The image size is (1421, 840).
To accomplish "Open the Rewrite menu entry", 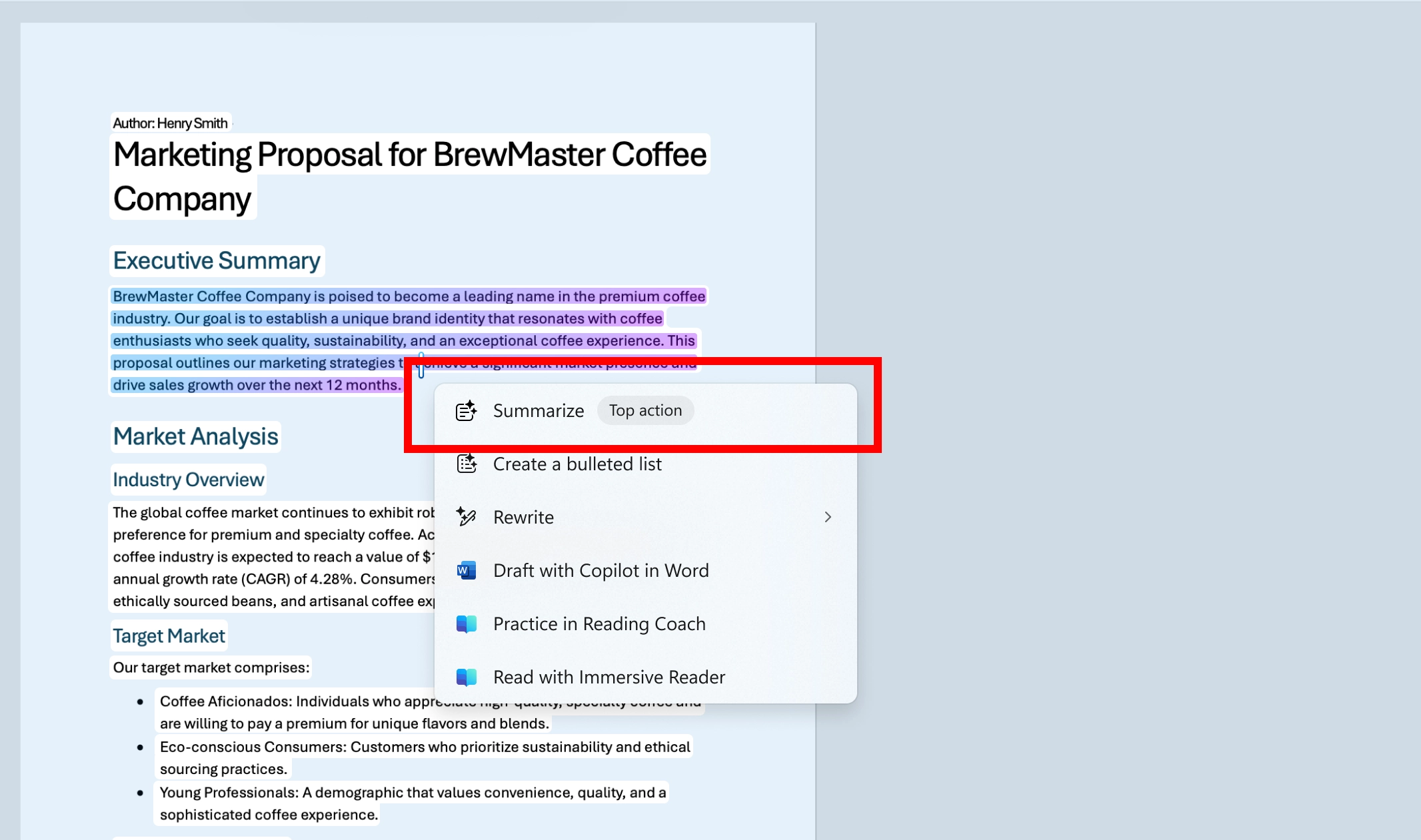I will pos(645,517).
